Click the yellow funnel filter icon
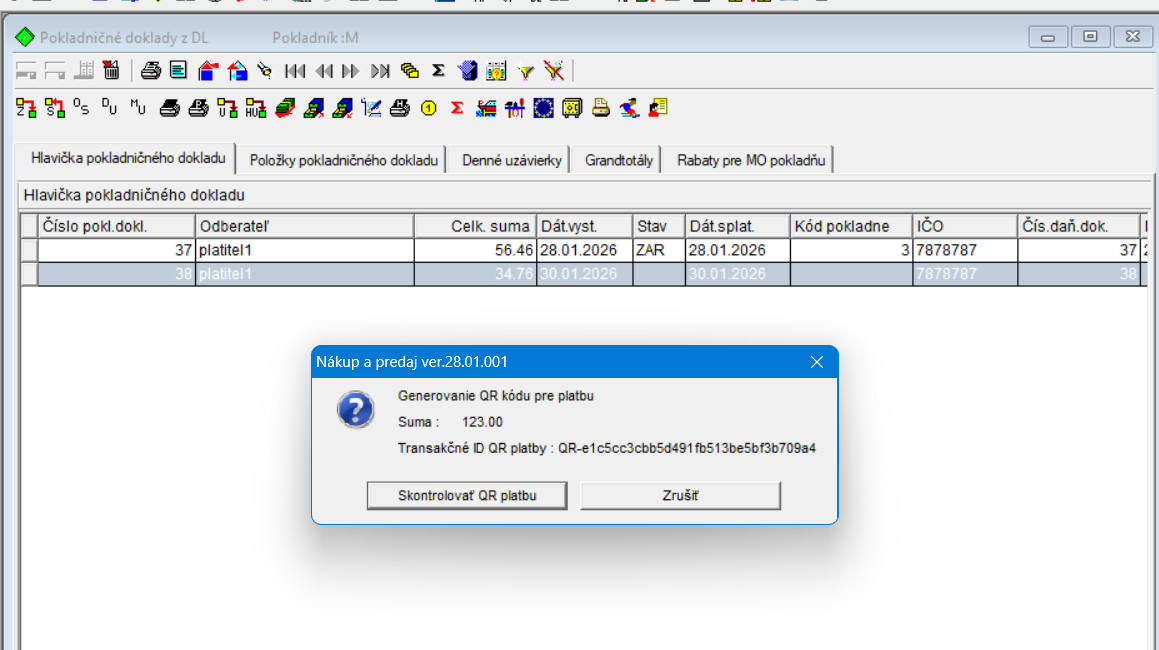Viewport: 1159px width, 650px height. [x=526, y=71]
